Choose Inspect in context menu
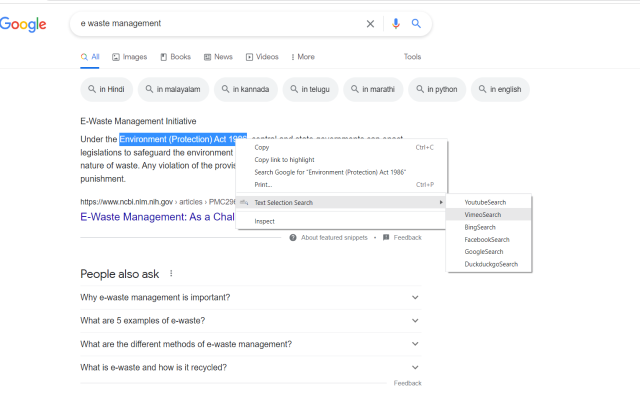The width and height of the screenshot is (640, 400). click(x=342, y=221)
